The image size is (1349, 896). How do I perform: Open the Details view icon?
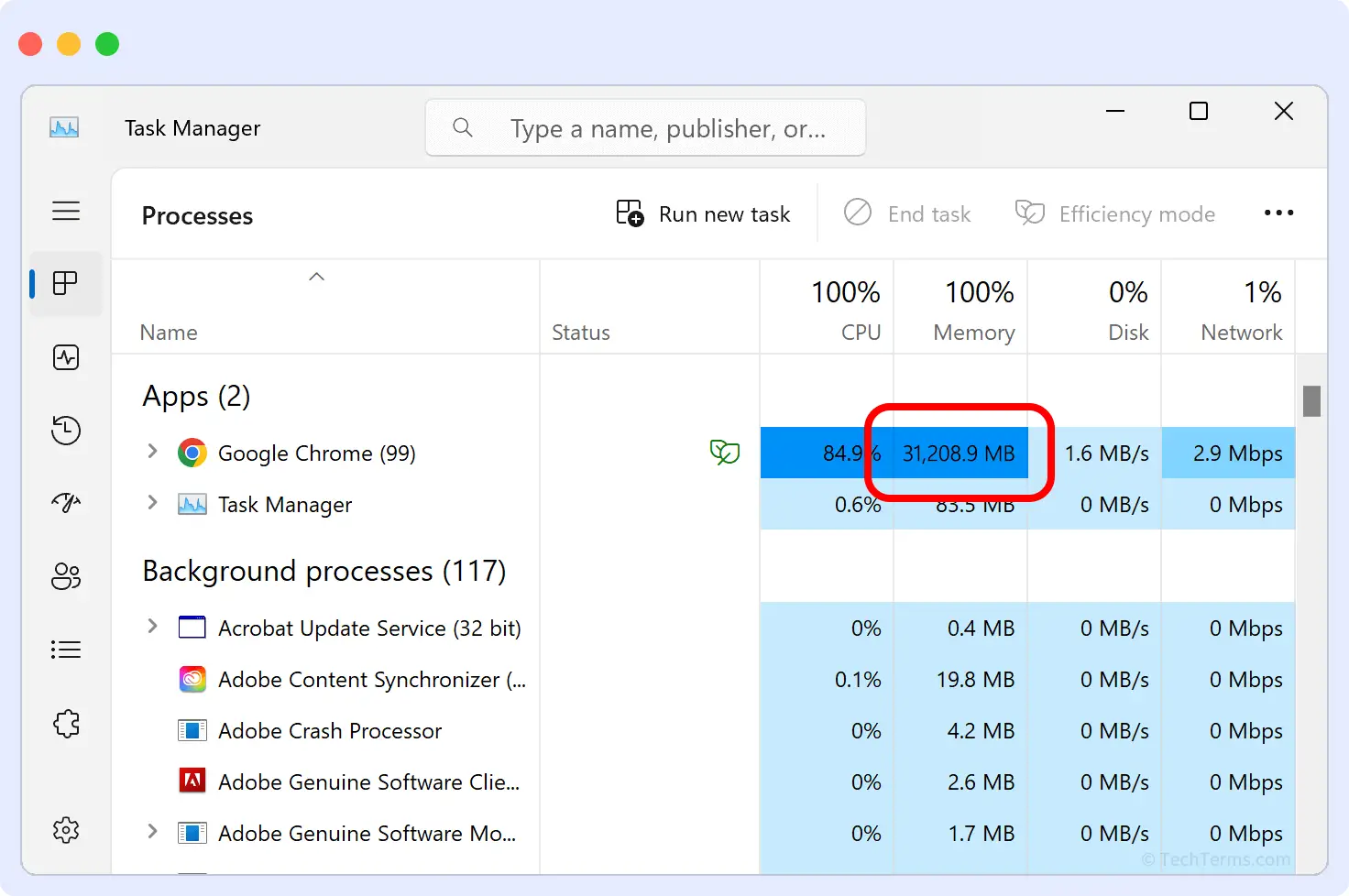(x=66, y=650)
